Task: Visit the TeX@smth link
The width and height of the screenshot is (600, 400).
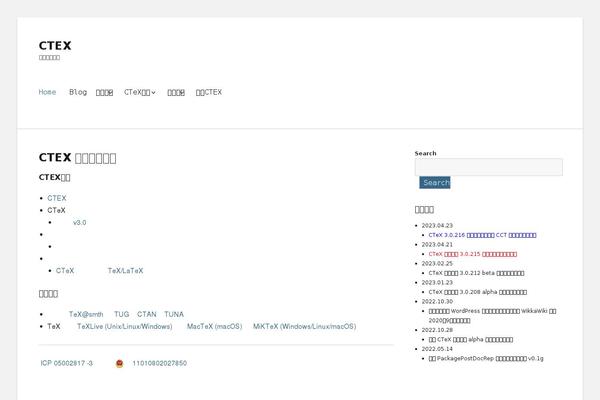Action: [86, 314]
